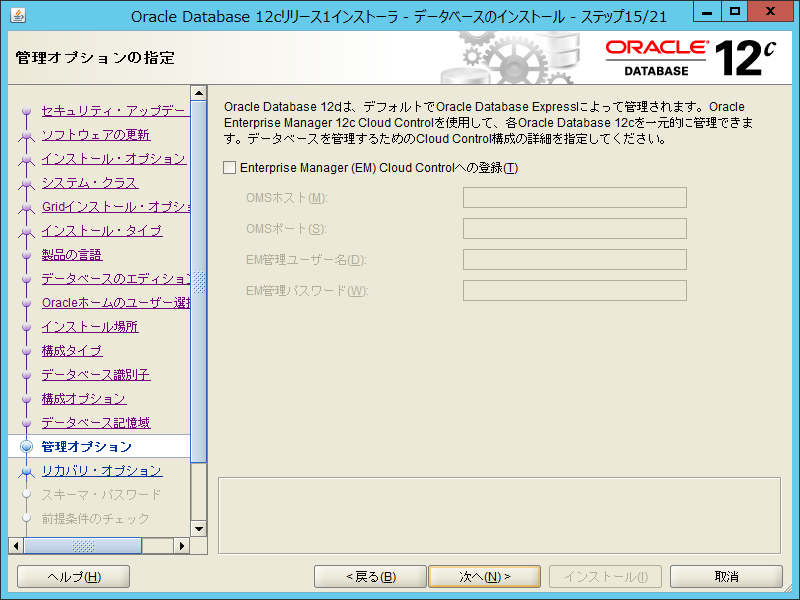Go to the インストール場所 step
This screenshot has width=800, height=600.
tap(89, 327)
